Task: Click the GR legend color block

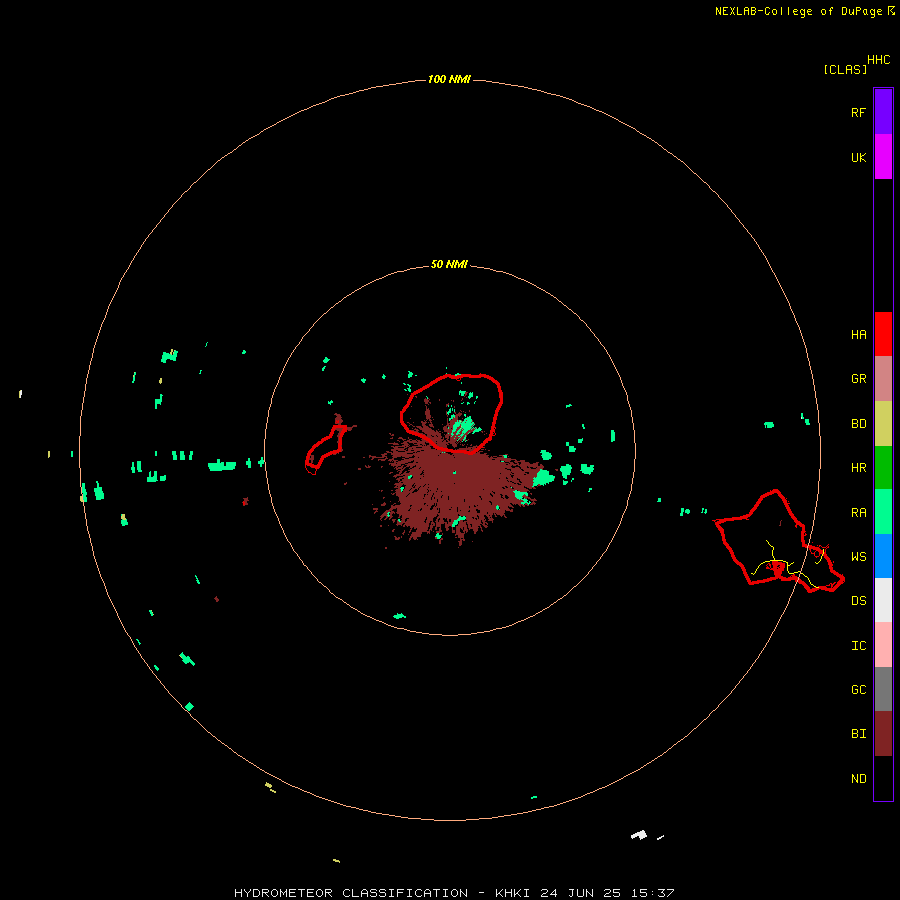Action: tap(883, 379)
